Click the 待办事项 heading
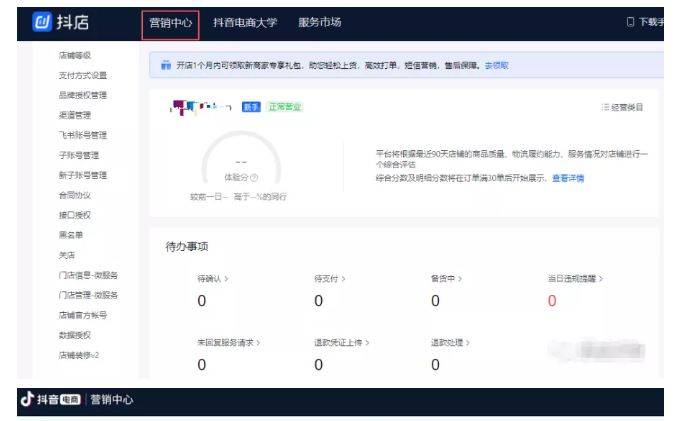Viewport: 675px width, 421px height. coord(187,247)
